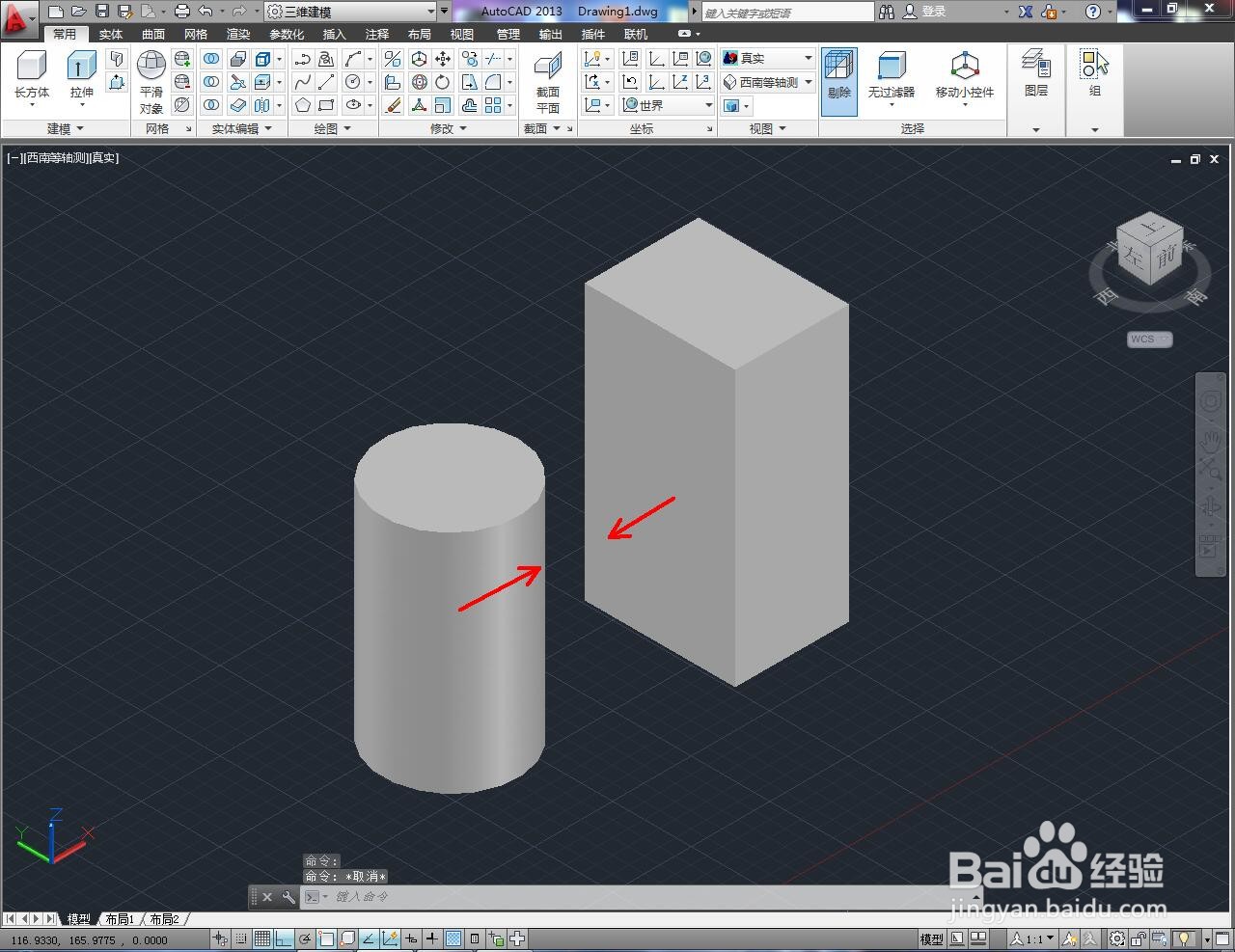Open the 组 group tool

(1095, 74)
